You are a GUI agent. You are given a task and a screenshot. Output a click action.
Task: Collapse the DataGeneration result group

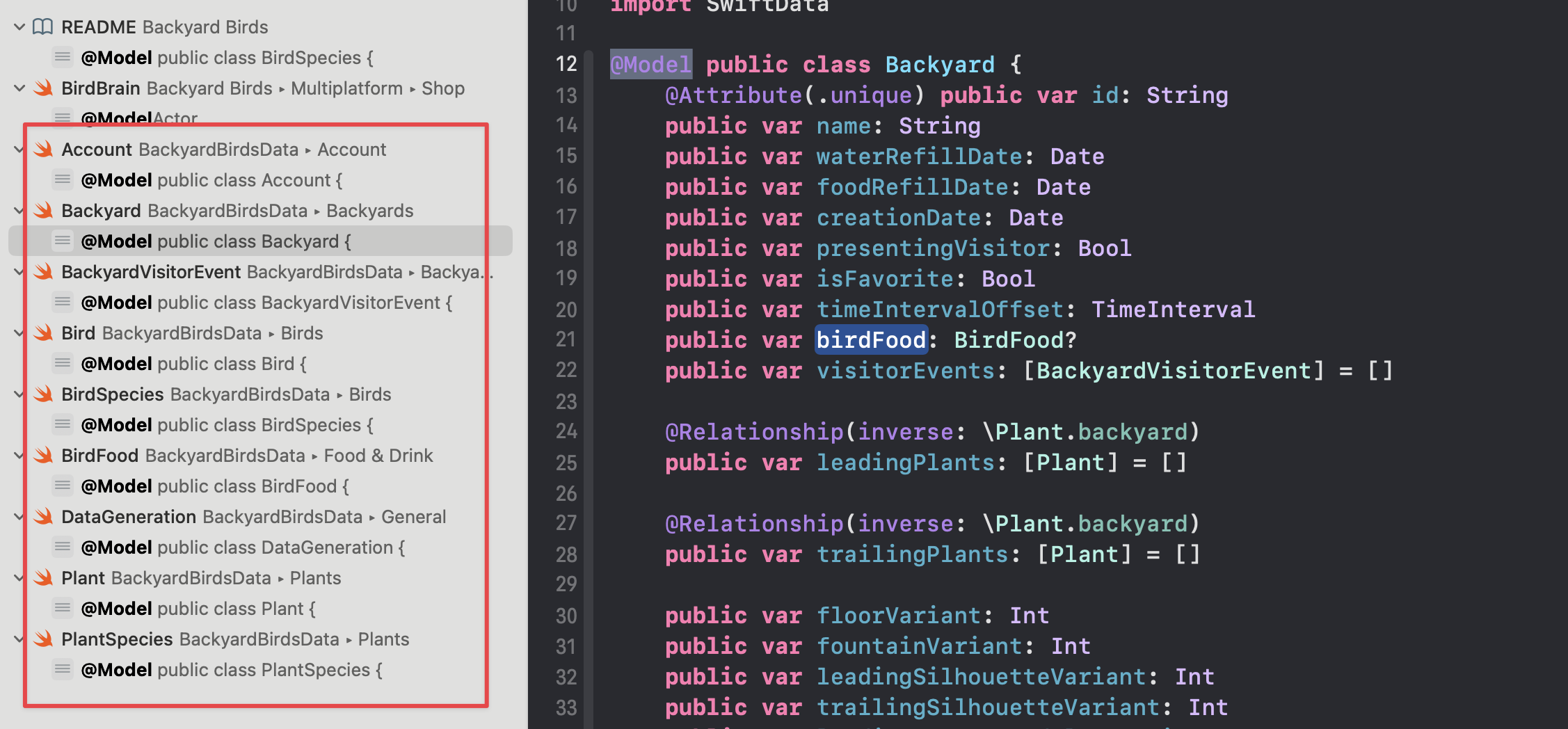[x=19, y=517]
